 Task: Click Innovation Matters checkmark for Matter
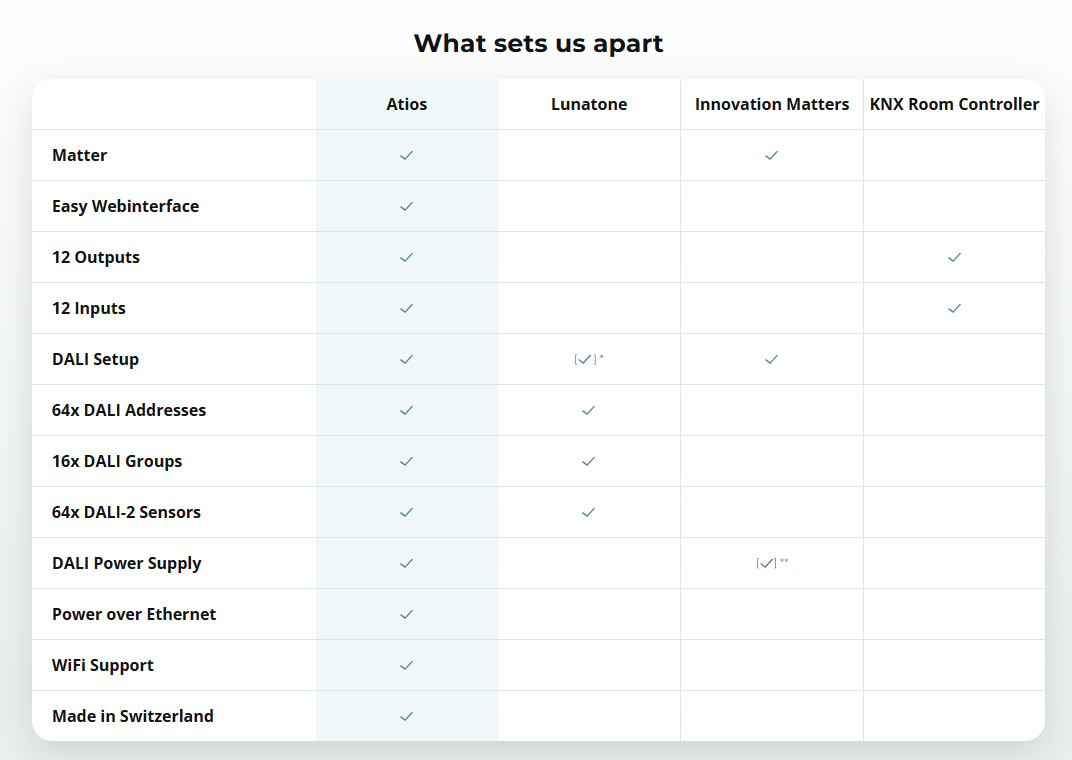771,155
